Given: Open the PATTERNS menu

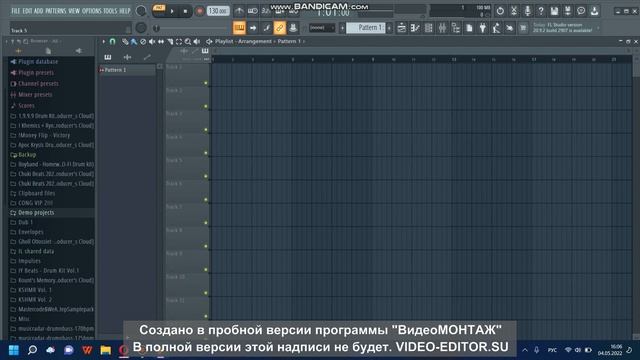Looking at the screenshot, I should pyautogui.click(x=56, y=11).
